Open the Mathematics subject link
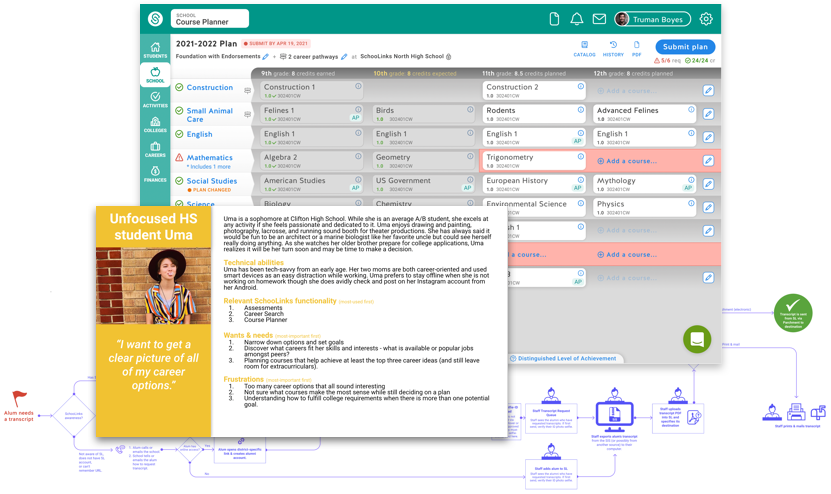Screen dimensions: 831x494 pyautogui.click(x=209, y=157)
